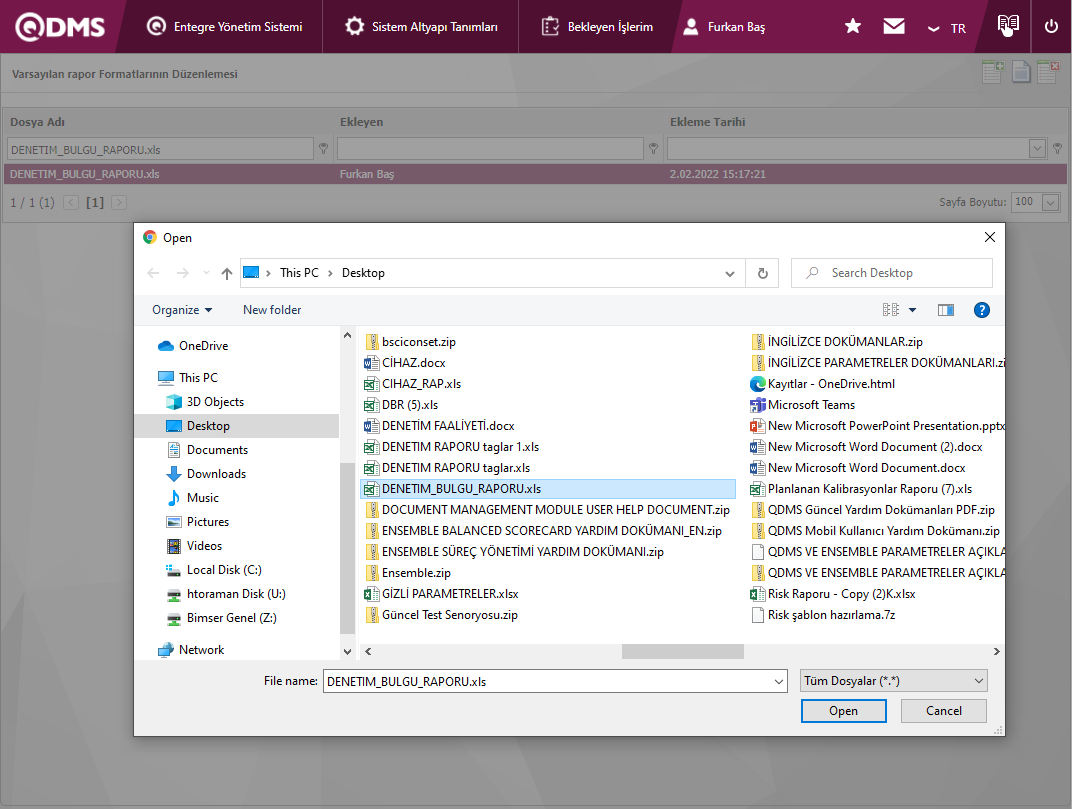This screenshot has height=809, width=1072.
Task: Open file type filter Tüm Dosyalar dropdown
Action: point(894,681)
